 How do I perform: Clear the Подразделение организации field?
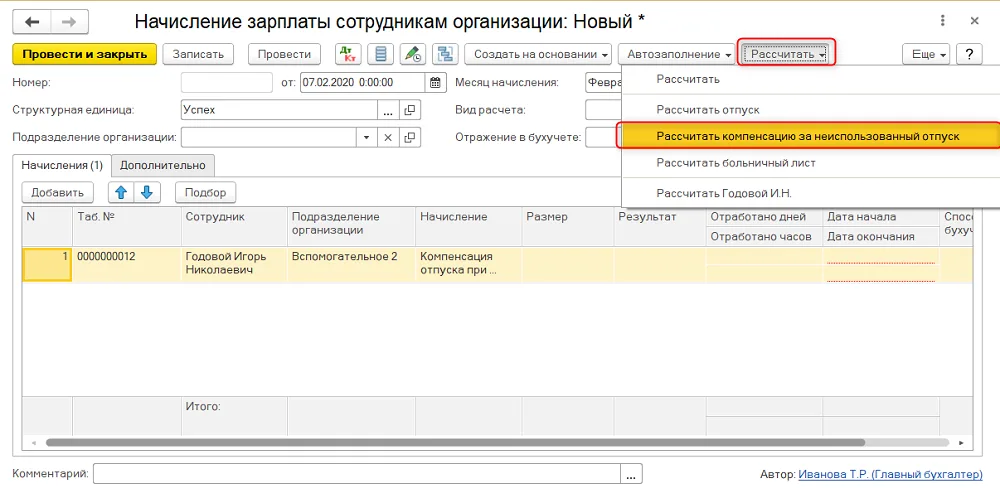[x=388, y=137]
